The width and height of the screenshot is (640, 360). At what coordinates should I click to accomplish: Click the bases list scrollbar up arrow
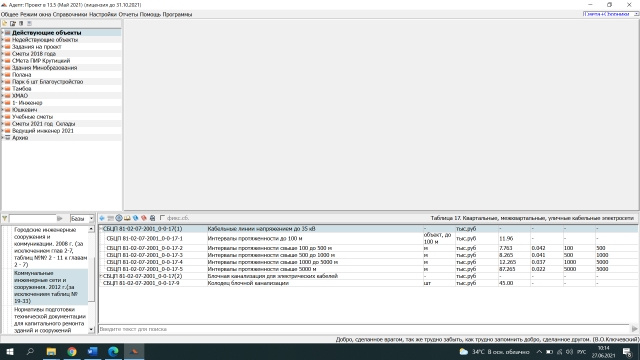pos(91,229)
